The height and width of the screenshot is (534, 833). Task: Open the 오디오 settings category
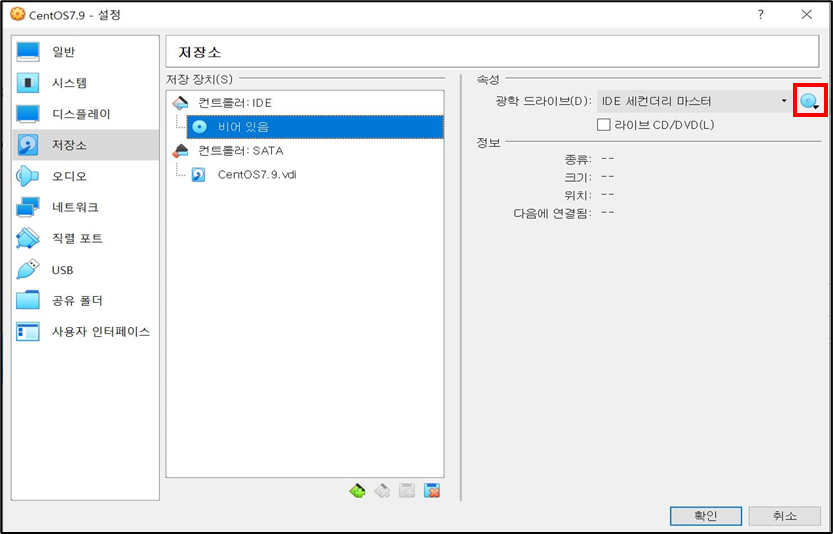click(x=85, y=176)
